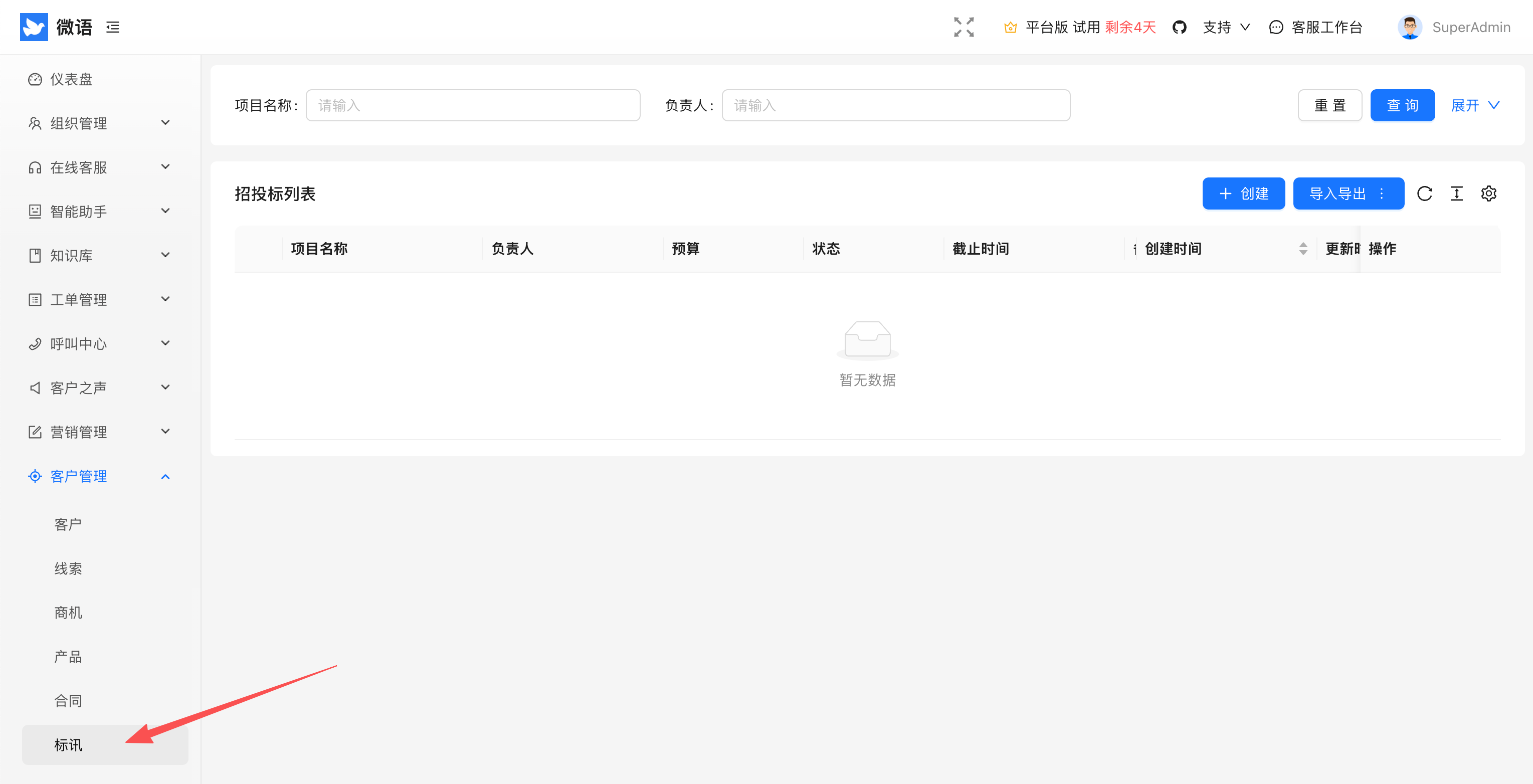Click the 客户之声 speaker icon
Image resolution: width=1533 pixels, height=784 pixels.
click(x=35, y=387)
